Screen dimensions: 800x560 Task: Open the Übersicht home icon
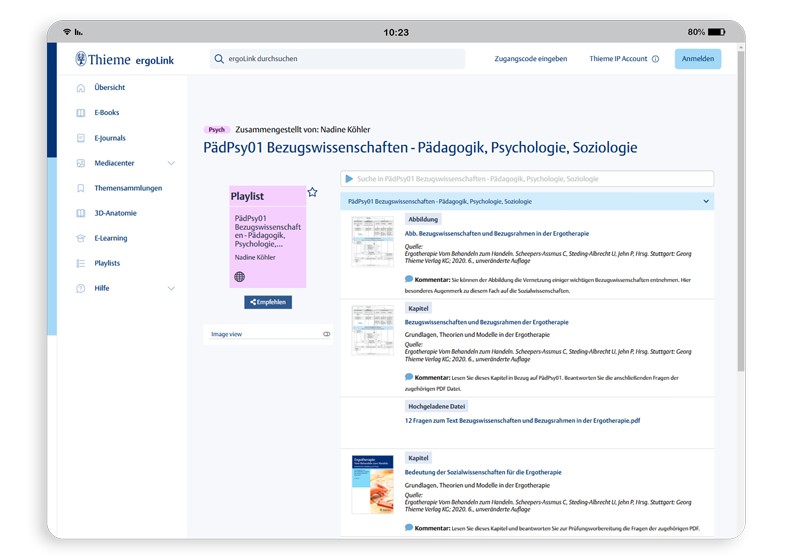pyautogui.click(x=81, y=88)
